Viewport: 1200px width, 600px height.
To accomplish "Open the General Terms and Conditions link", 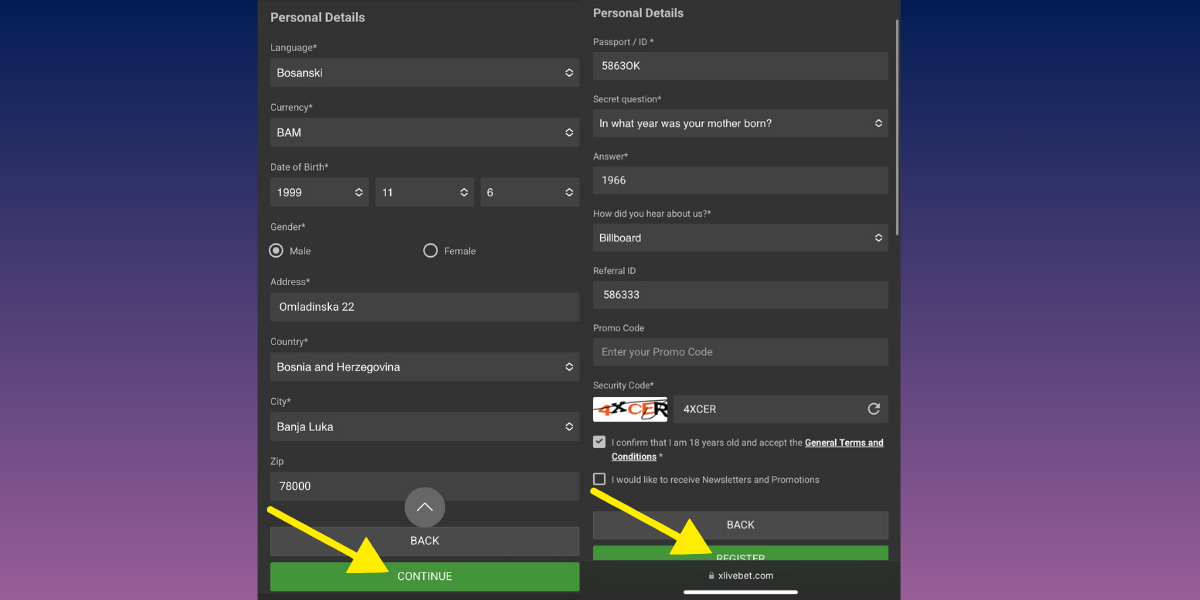I will pos(843,443).
